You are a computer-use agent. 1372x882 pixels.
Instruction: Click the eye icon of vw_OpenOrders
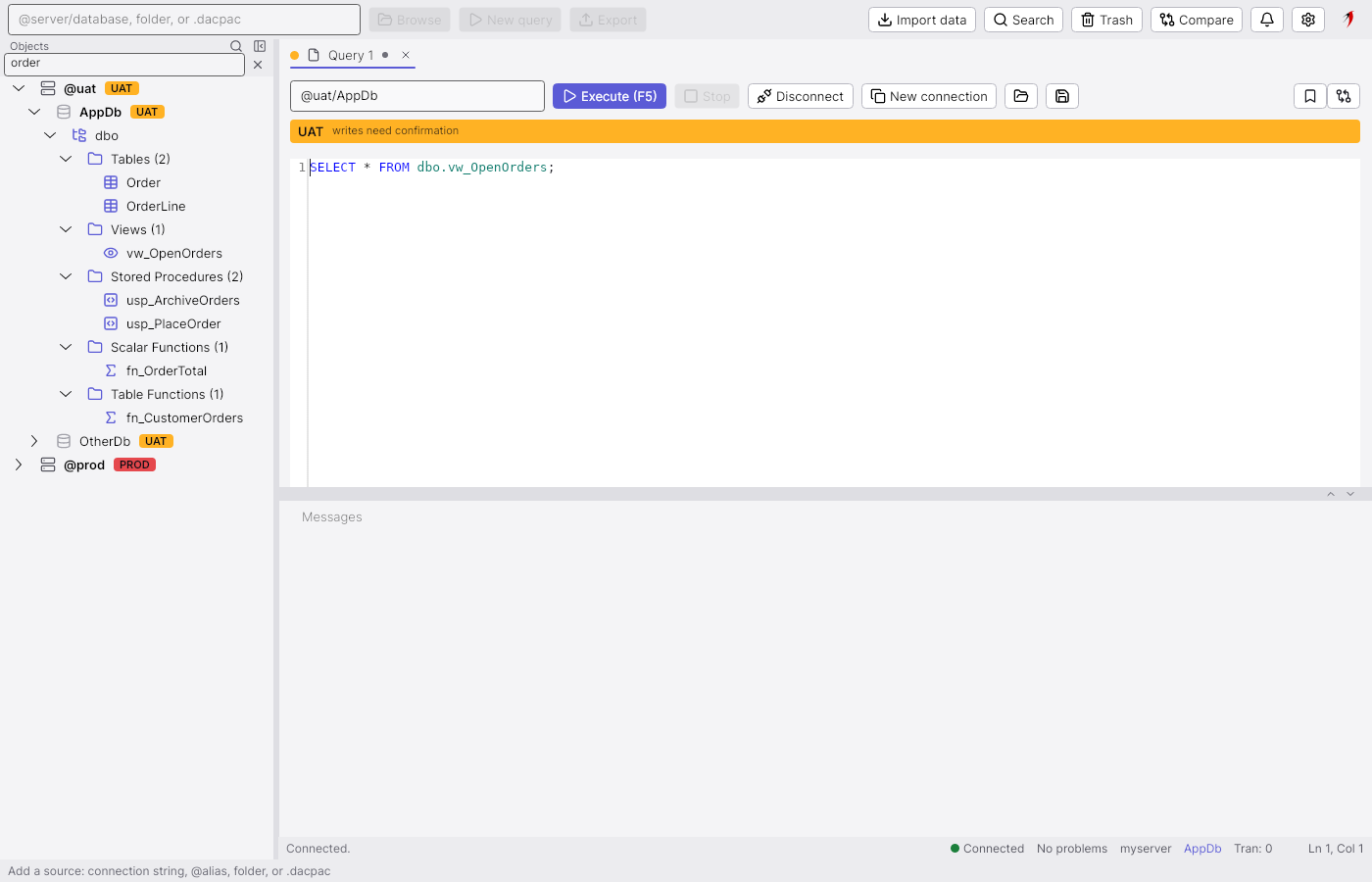coord(111,253)
